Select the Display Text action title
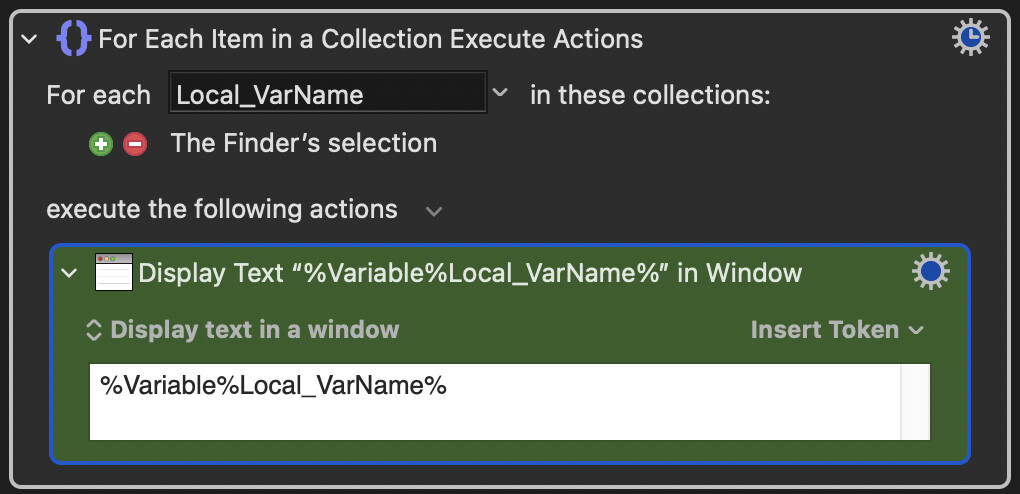The image size is (1020, 494). point(470,273)
